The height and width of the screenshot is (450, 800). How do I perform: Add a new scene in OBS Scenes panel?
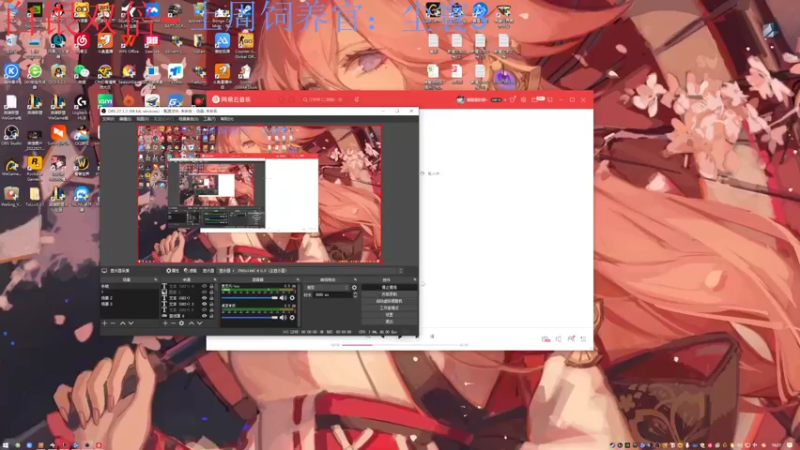(104, 323)
